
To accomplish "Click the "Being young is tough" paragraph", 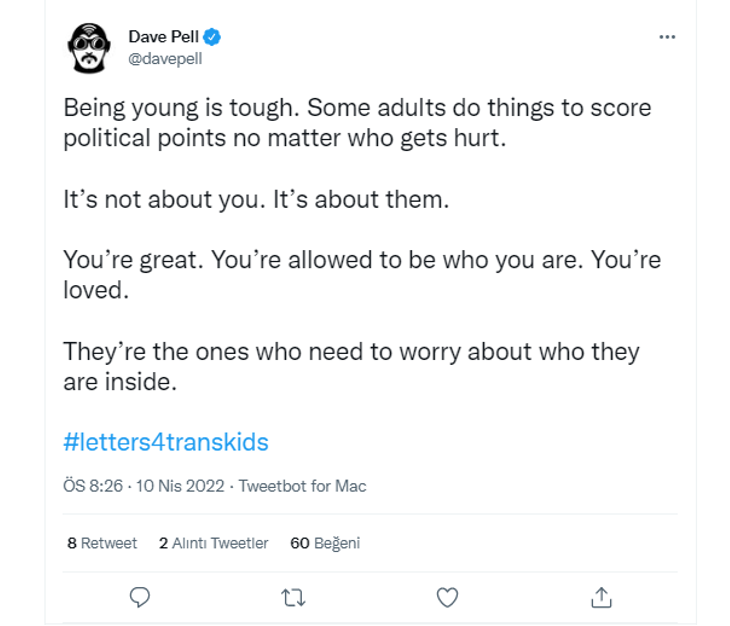I will tap(357, 122).
